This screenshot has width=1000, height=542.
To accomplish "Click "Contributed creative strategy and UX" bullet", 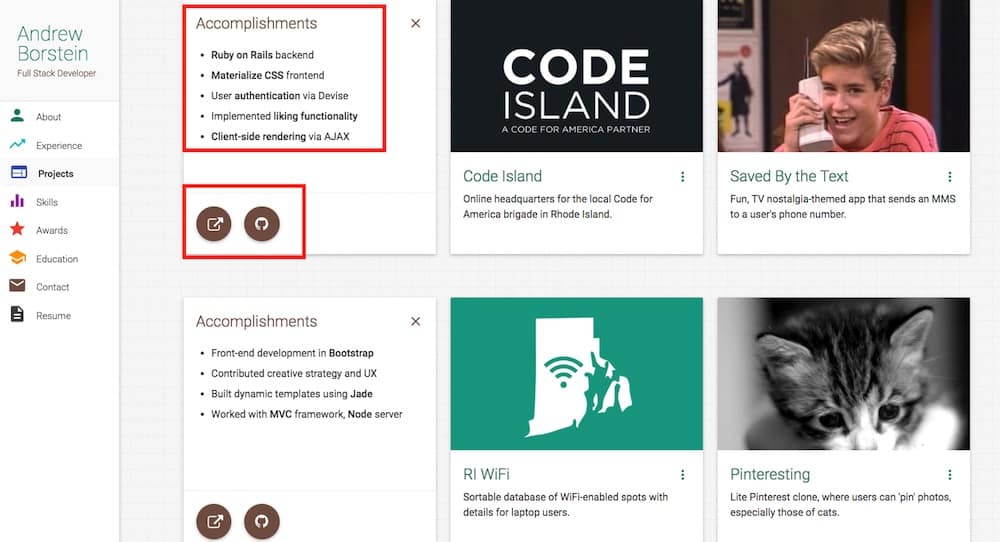I will 294,373.
